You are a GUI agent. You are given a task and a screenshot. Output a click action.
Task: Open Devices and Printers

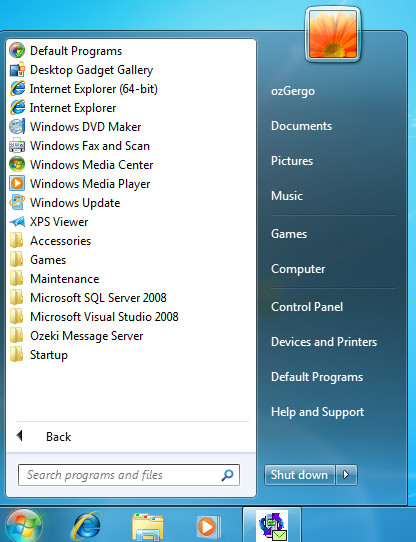[x=324, y=342]
